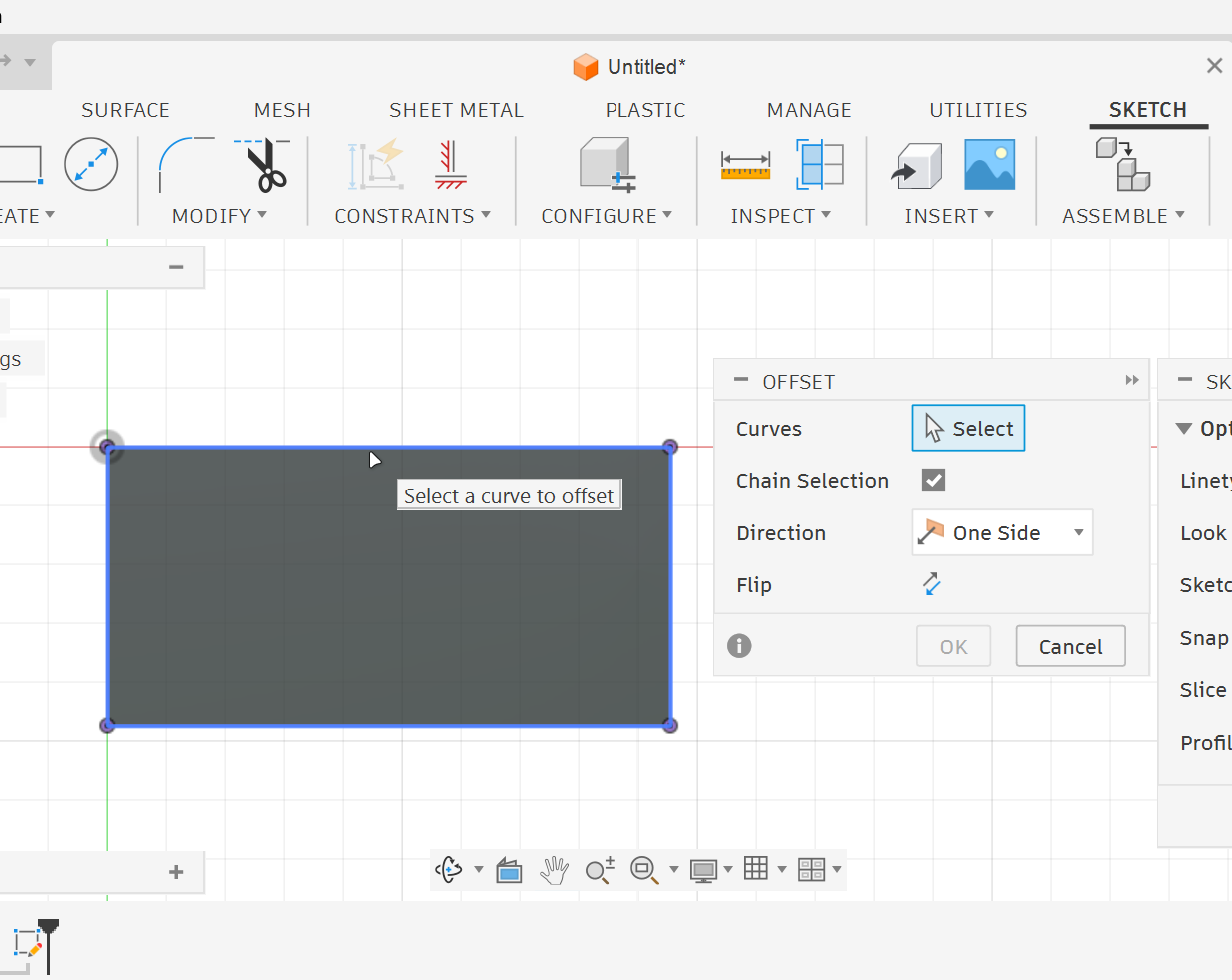Viewport: 1232px width, 980px height.
Task: Select the two-point rectangle tool
Action: [x=20, y=164]
